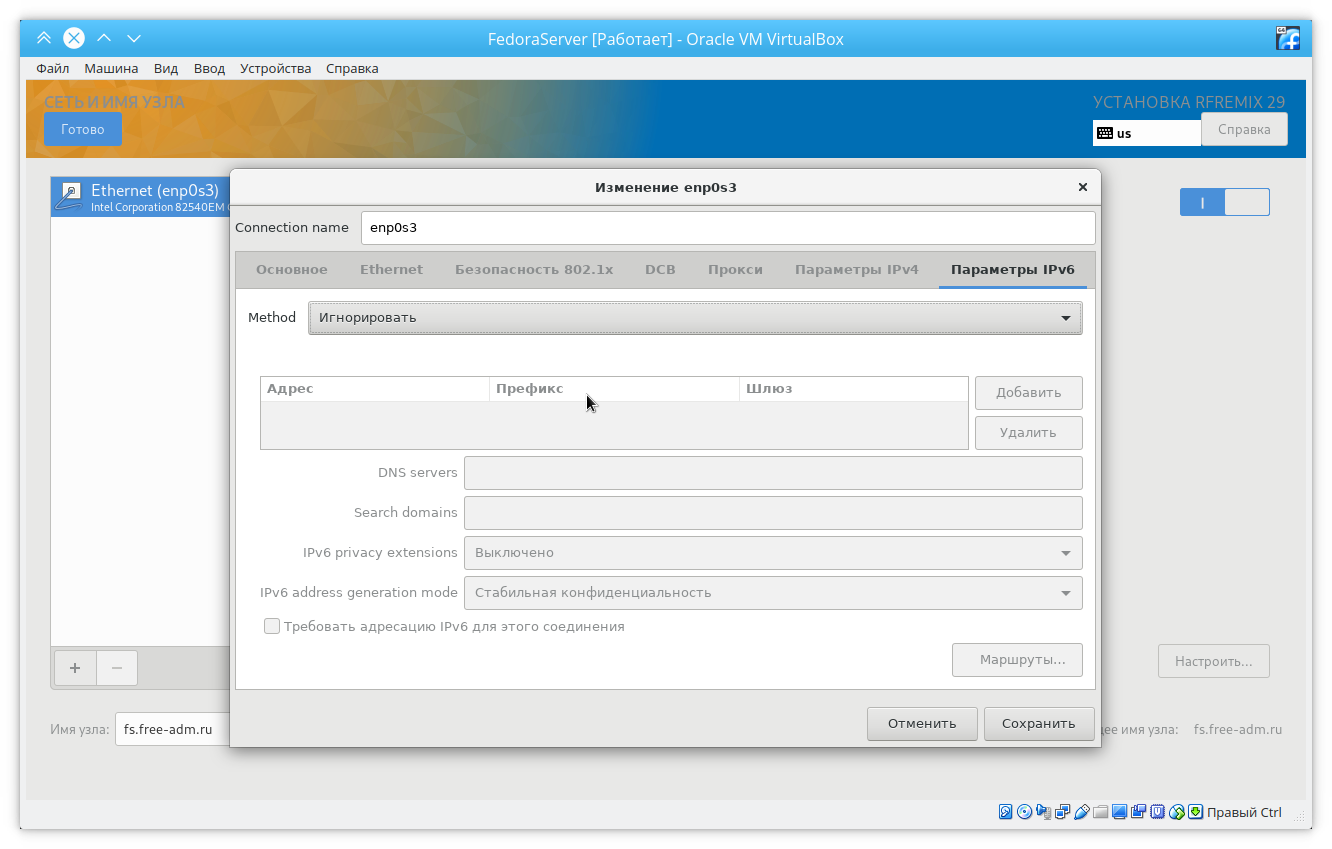Click the Connection name input field
Viewport: 1332px width, 849px height.
pyautogui.click(x=727, y=228)
